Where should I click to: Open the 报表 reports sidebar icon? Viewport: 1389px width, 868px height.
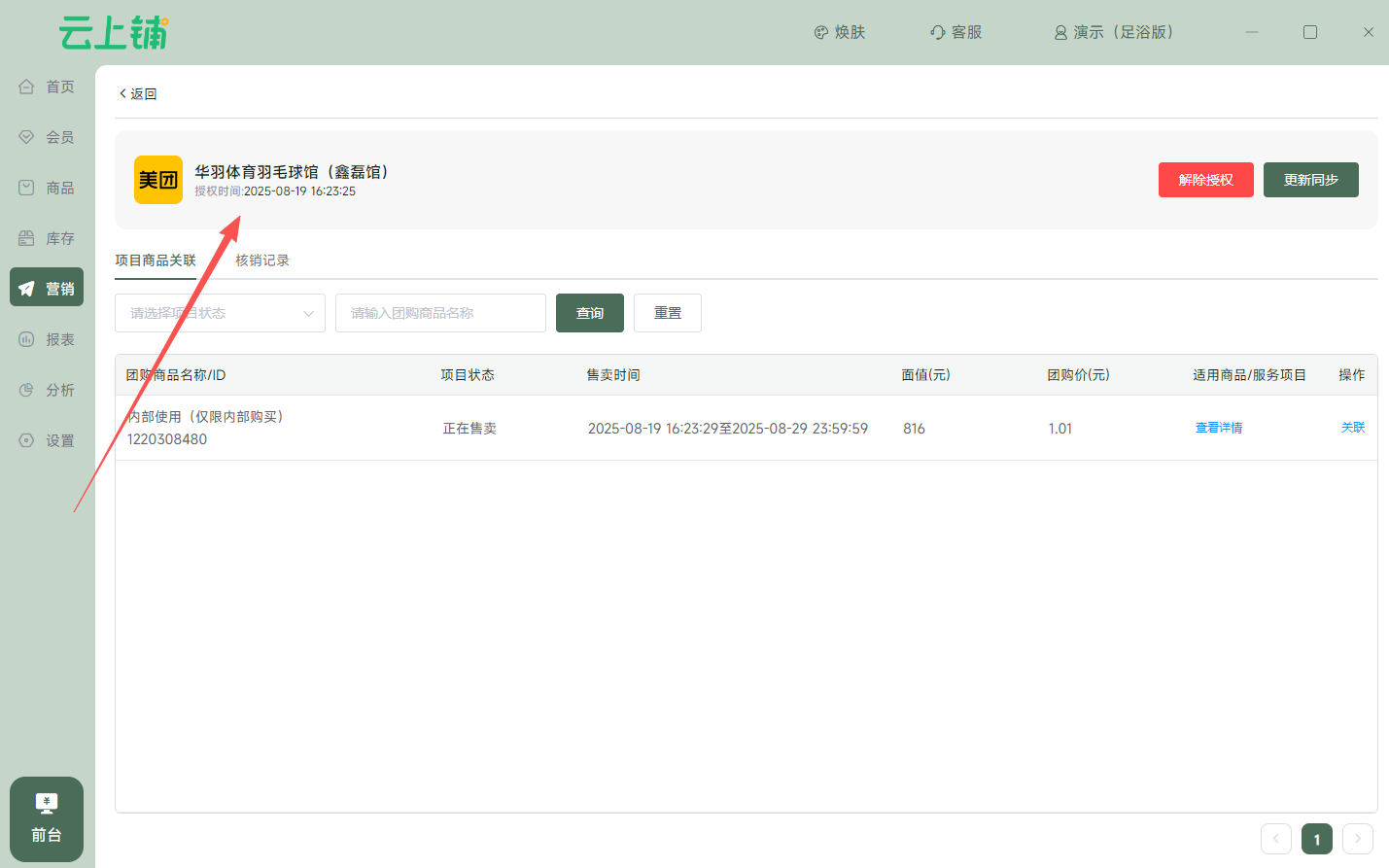(27, 339)
